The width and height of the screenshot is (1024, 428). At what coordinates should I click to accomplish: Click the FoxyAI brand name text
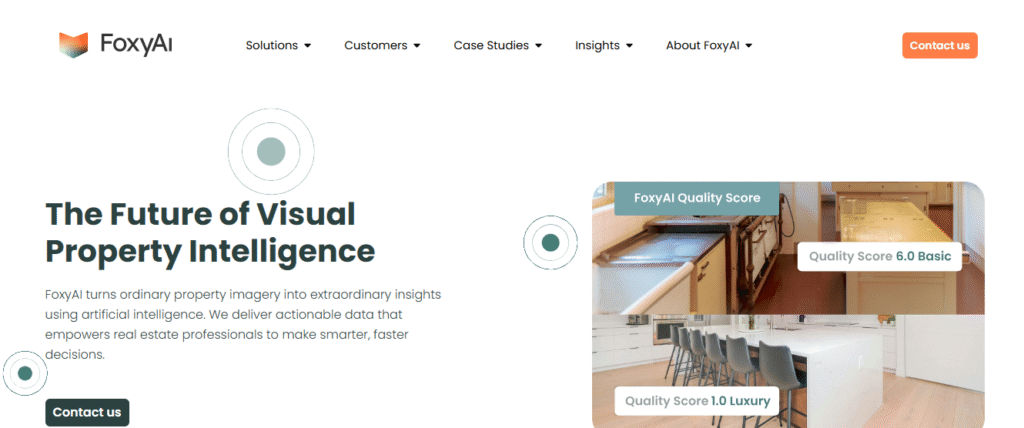[136, 44]
